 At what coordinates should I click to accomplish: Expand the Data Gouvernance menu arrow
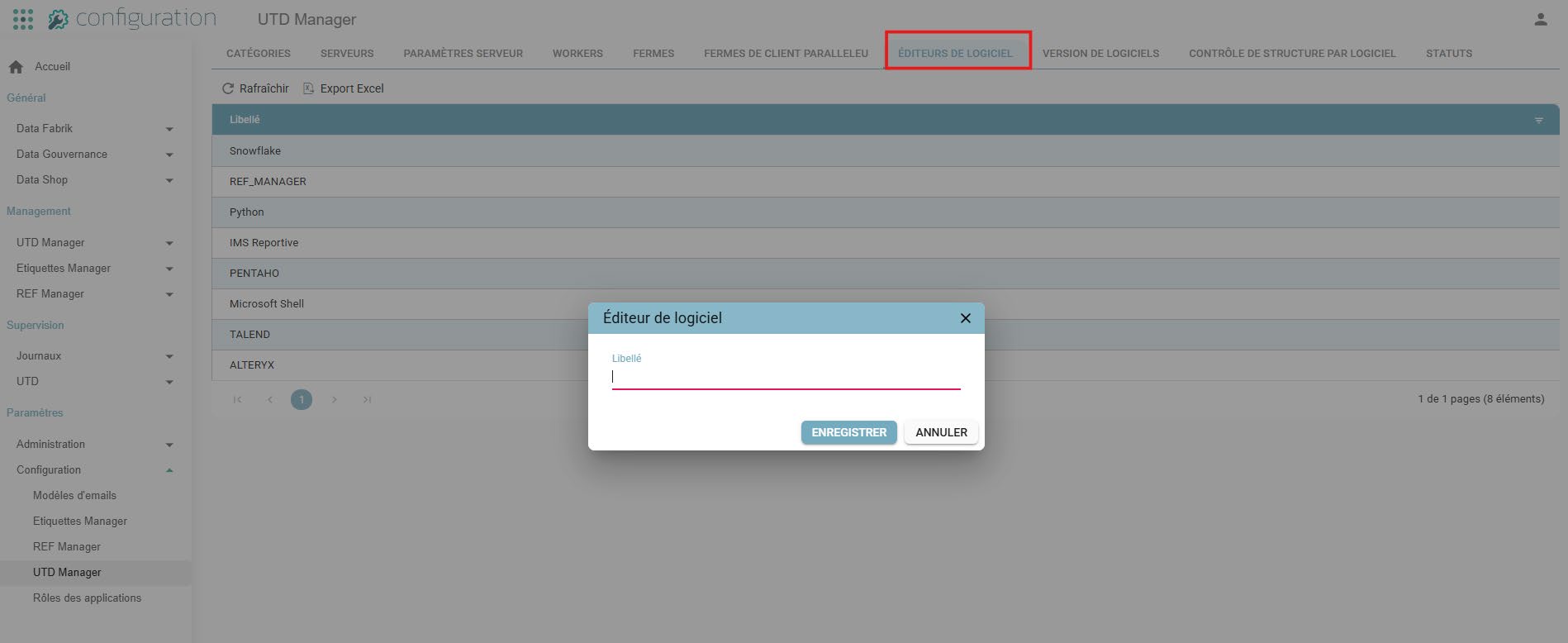[169, 155]
